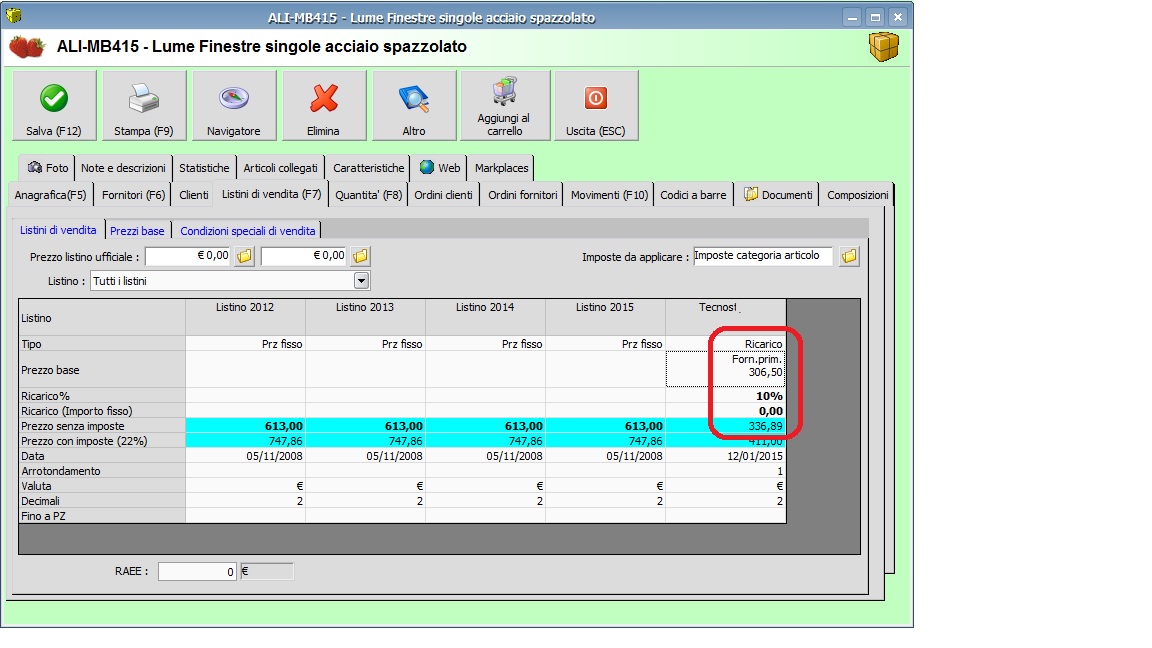Screen dimensions: 1152x648
Task: Open the Foto tab
Action: click(48, 168)
